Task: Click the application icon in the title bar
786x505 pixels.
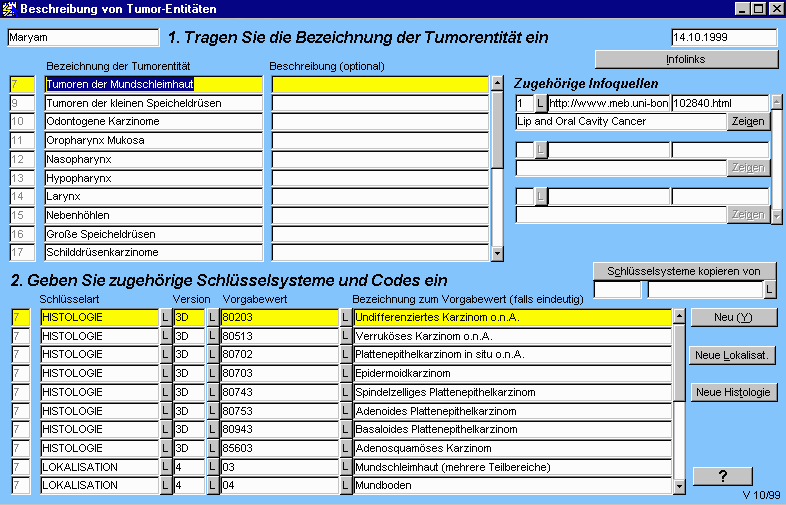Action: [10, 9]
